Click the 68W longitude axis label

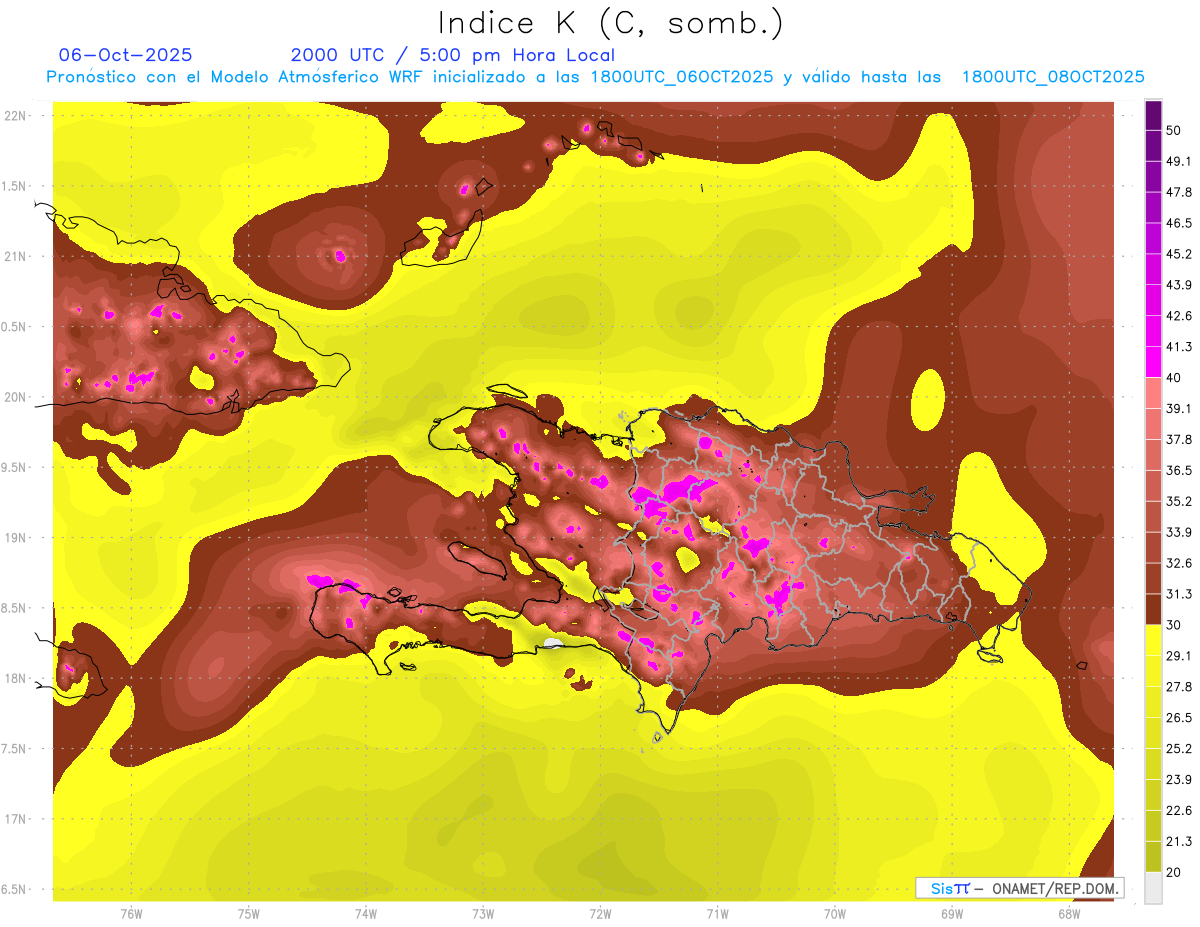[1068, 914]
